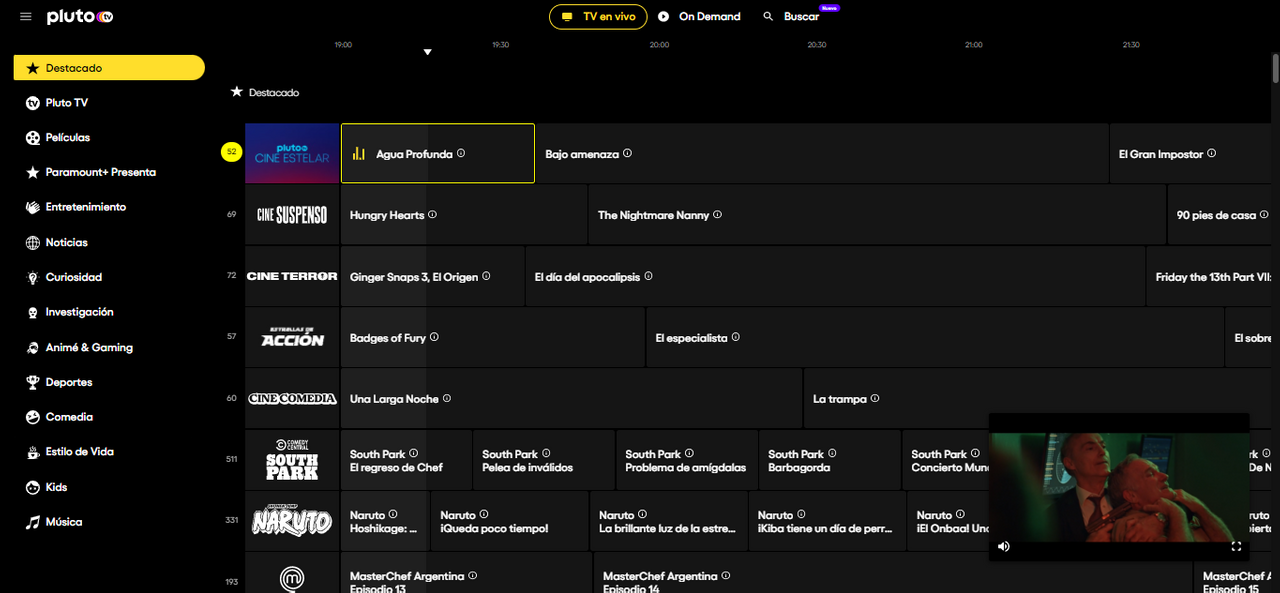This screenshot has width=1280, height=593.
Task: Select South Park Problema de amígdalas
Action: point(687,460)
